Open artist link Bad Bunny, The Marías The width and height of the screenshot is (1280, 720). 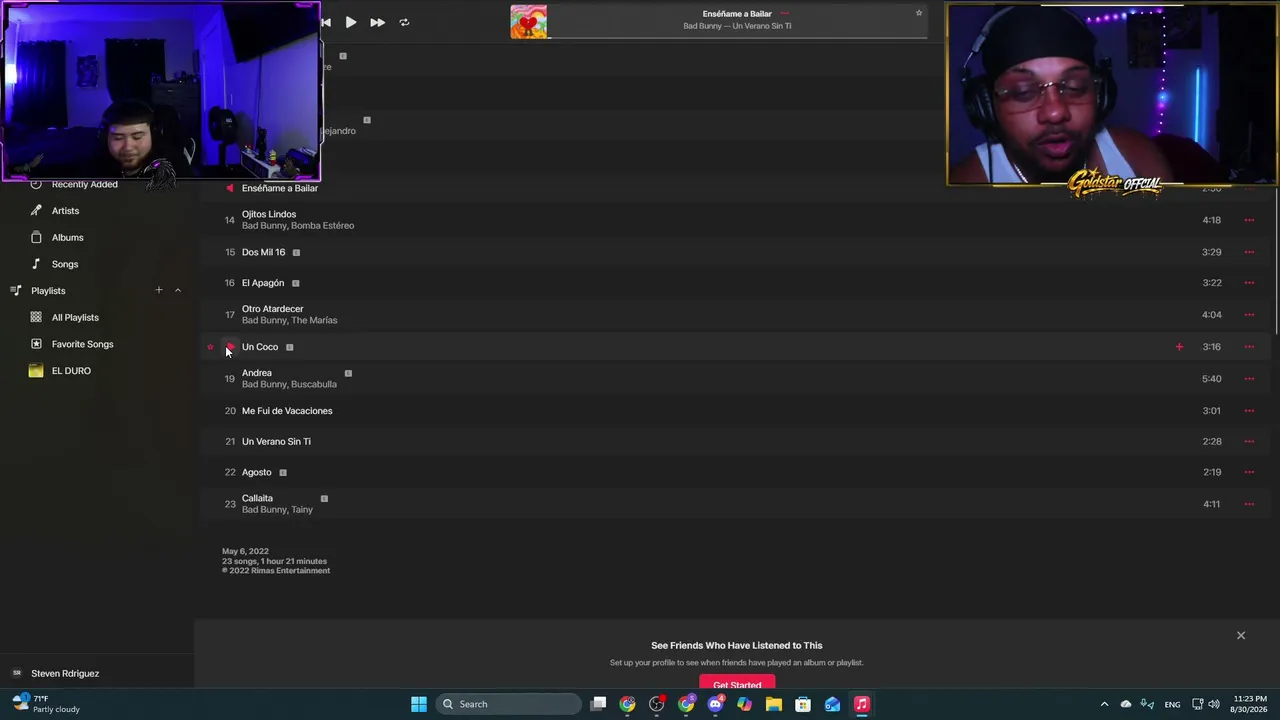(x=290, y=321)
